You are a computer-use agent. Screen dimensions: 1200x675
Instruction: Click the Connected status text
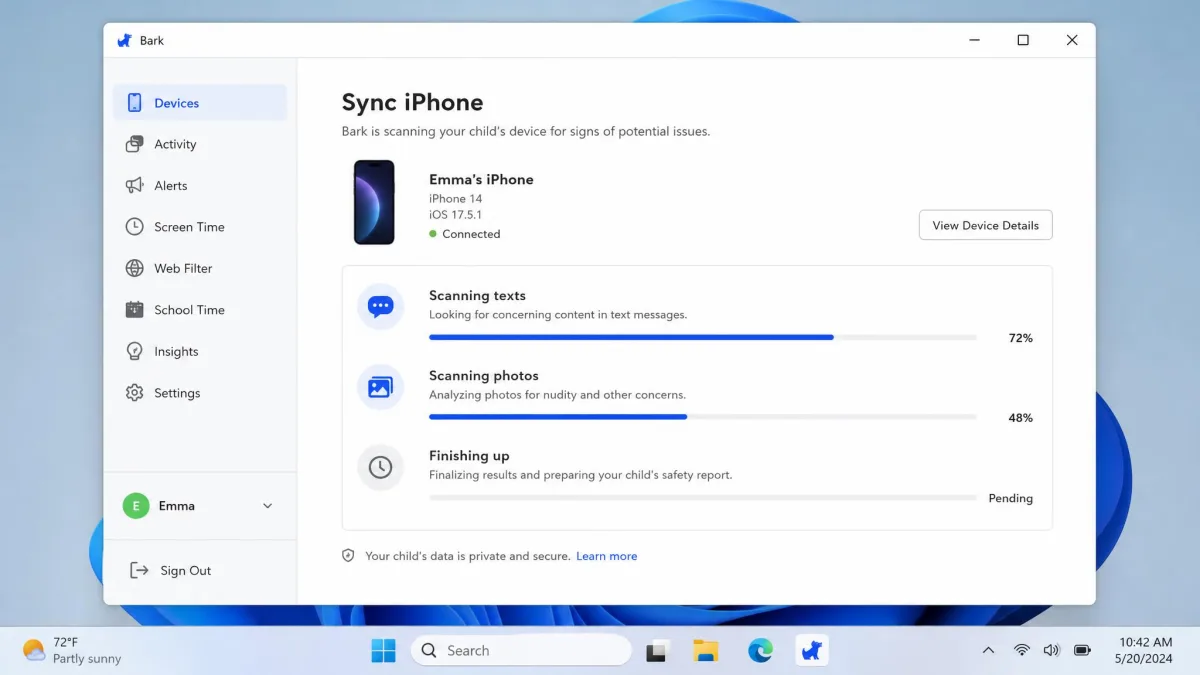point(471,234)
